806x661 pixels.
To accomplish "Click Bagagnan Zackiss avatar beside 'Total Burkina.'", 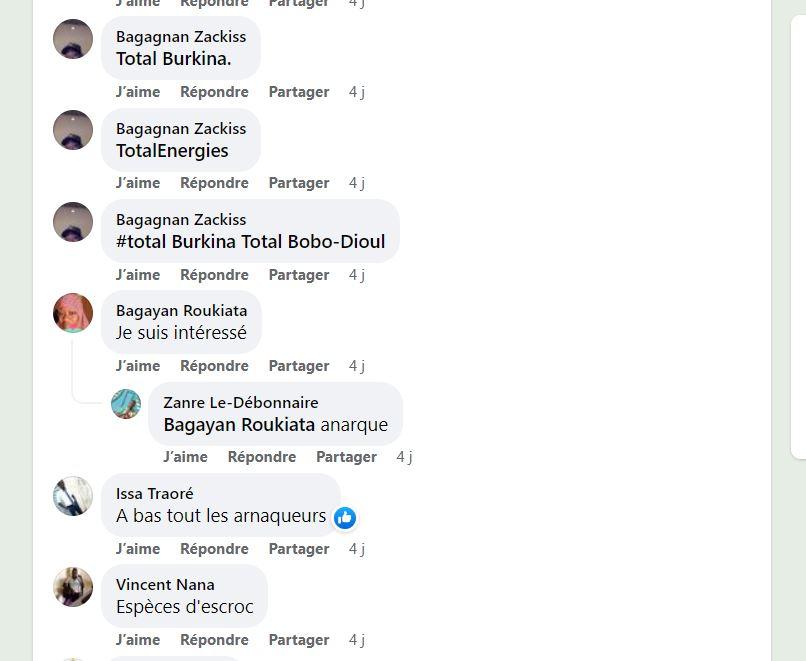I will click(73, 39).
